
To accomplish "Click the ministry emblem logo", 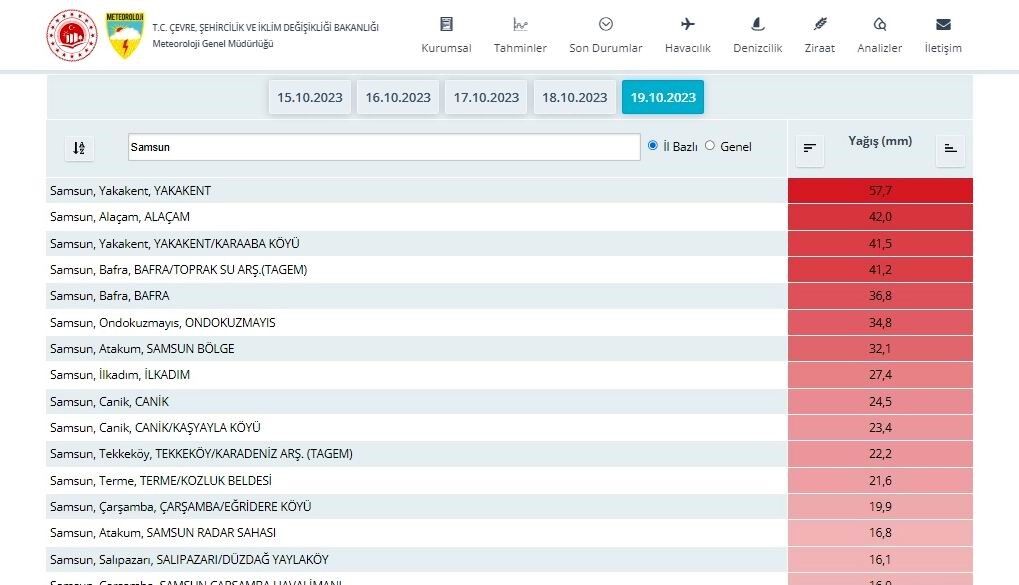I will (x=71, y=35).
